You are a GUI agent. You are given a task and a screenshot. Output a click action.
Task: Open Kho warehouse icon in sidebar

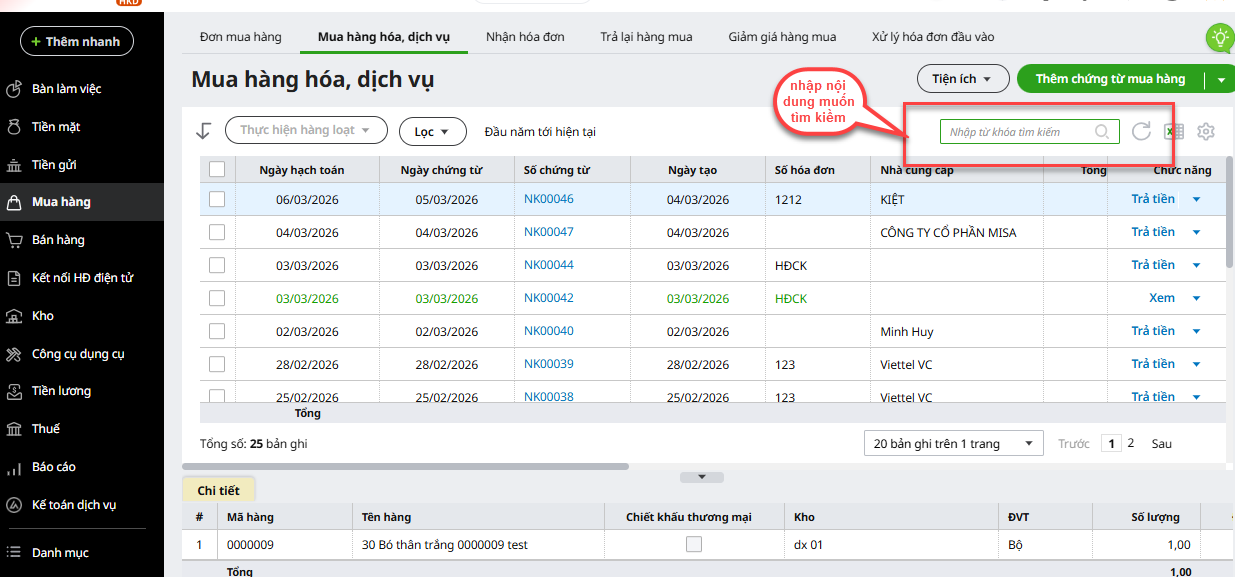14,316
